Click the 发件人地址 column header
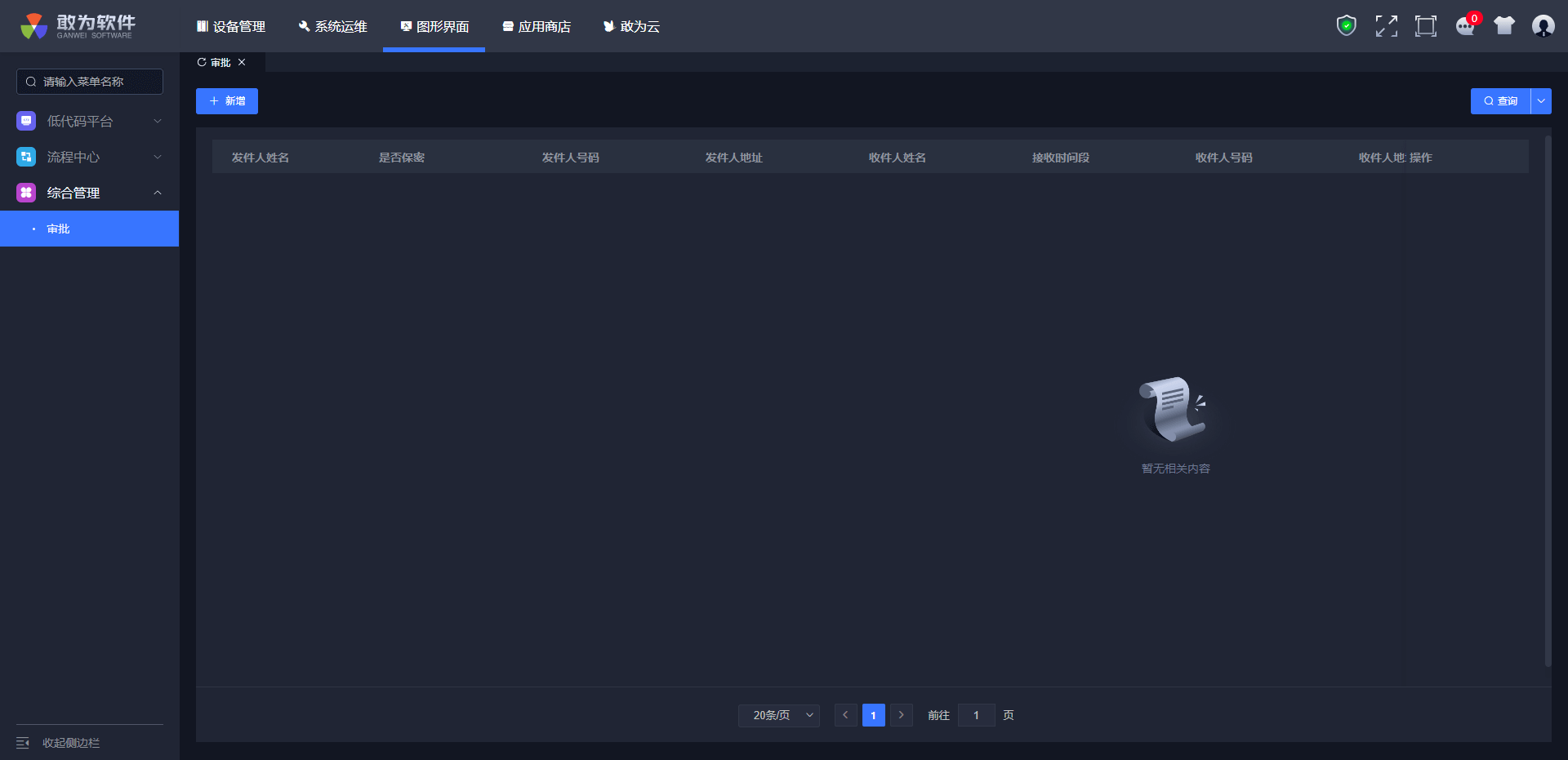The width and height of the screenshot is (1568, 760). 734,158
